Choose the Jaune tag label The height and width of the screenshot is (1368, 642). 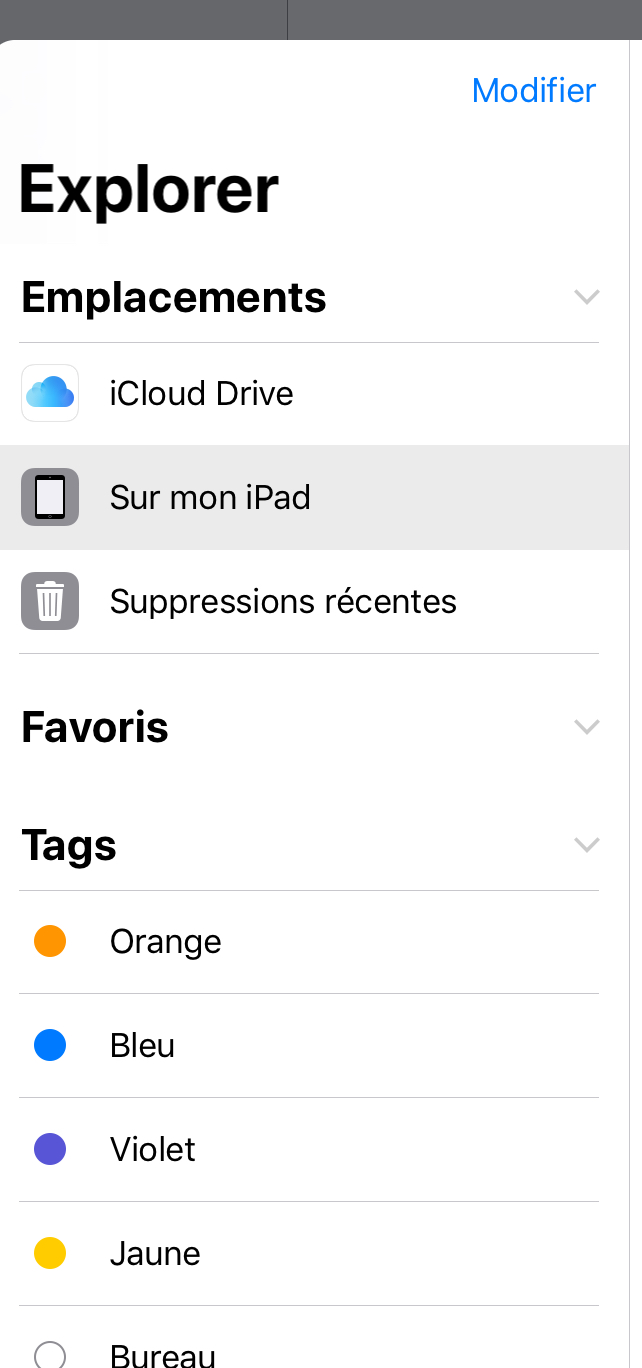pos(155,1253)
